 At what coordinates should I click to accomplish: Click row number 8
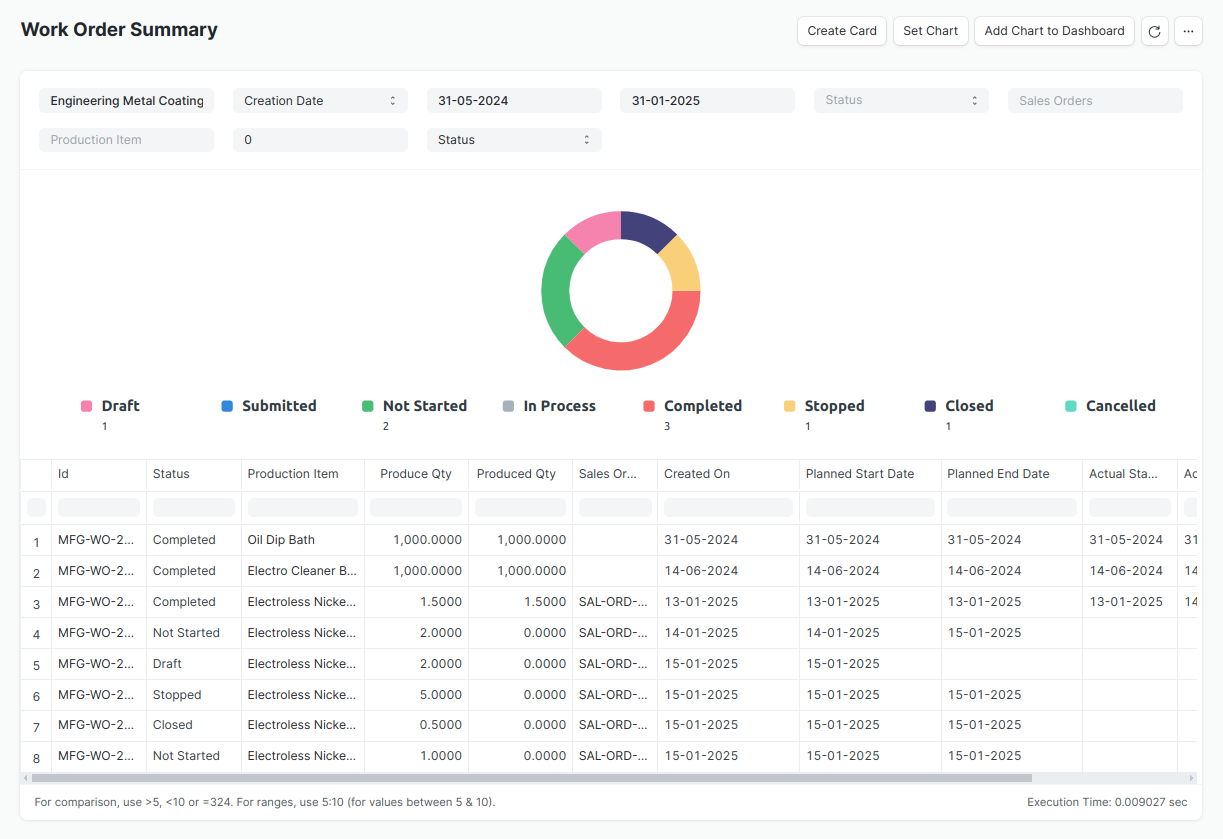[x=36, y=757]
